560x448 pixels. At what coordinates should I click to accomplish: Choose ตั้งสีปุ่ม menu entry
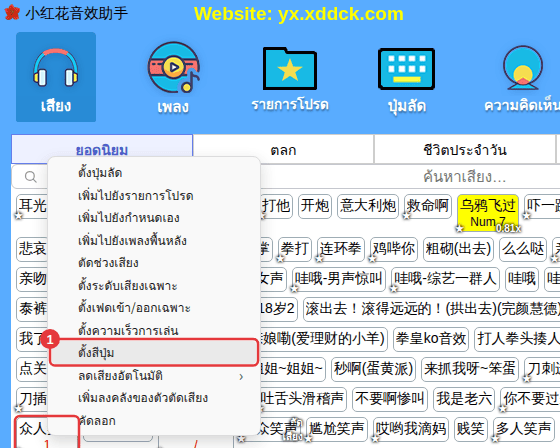(x=154, y=353)
